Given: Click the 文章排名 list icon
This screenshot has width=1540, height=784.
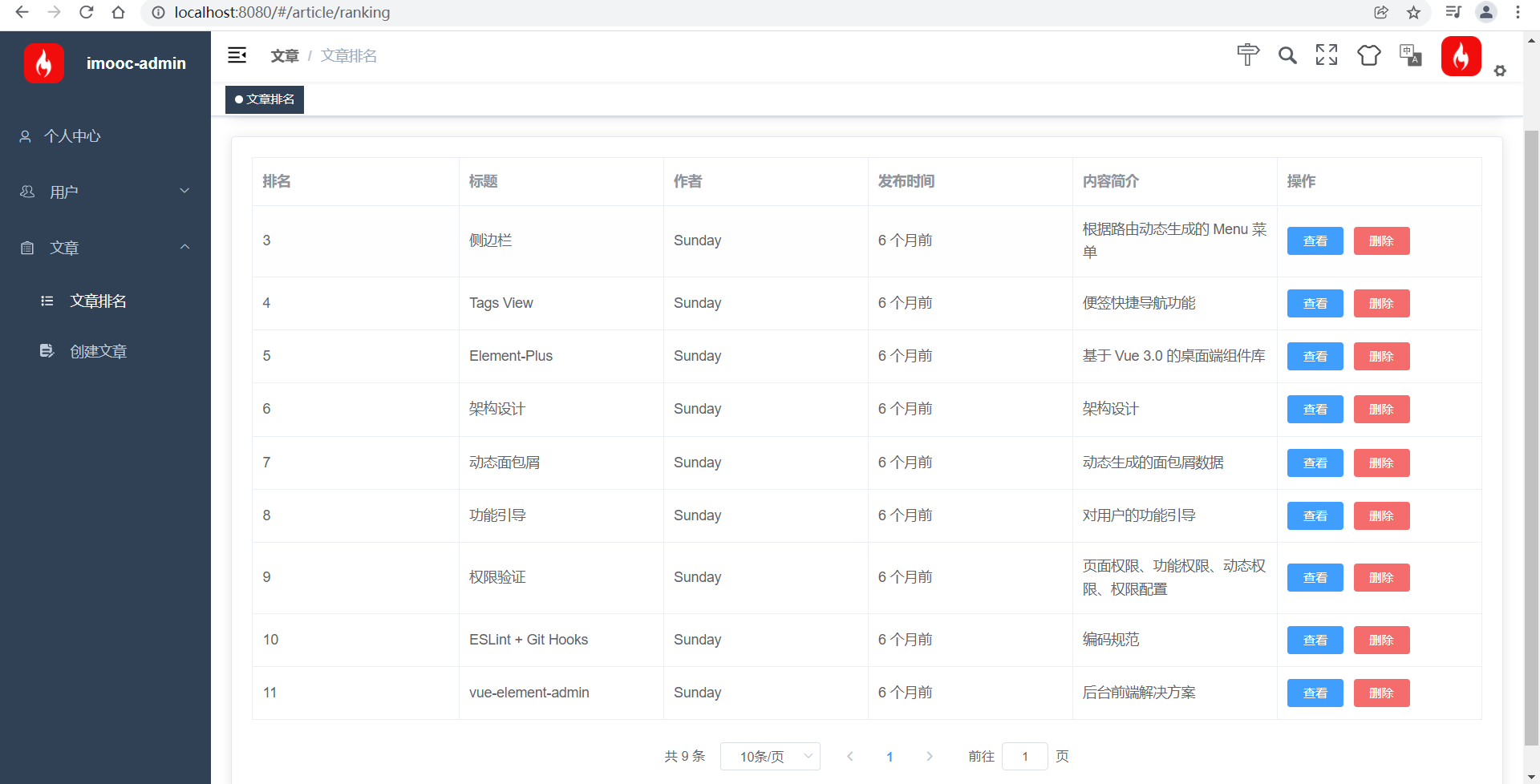Looking at the screenshot, I should pyautogui.click(x=47, y=301).
